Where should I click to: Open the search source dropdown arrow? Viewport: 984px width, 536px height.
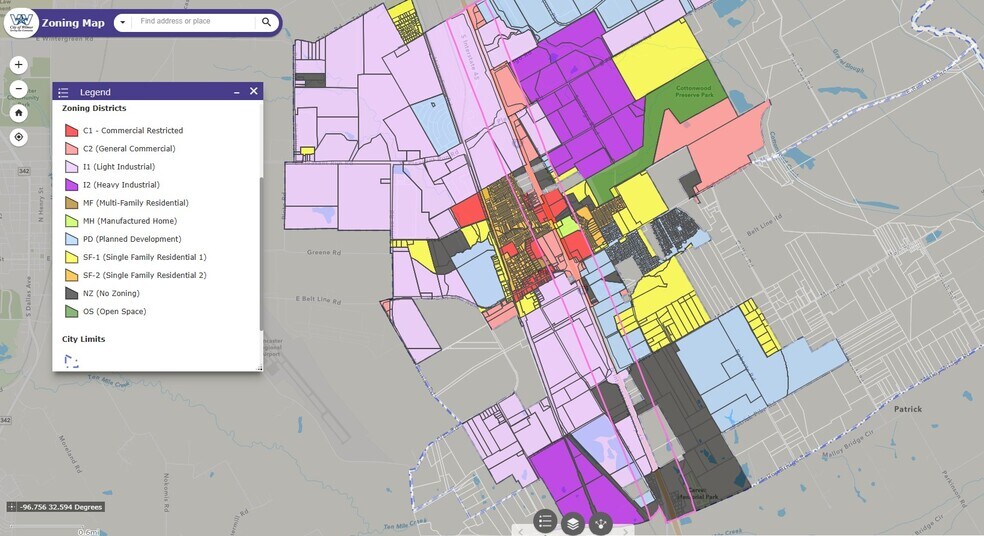pos(121,22)
